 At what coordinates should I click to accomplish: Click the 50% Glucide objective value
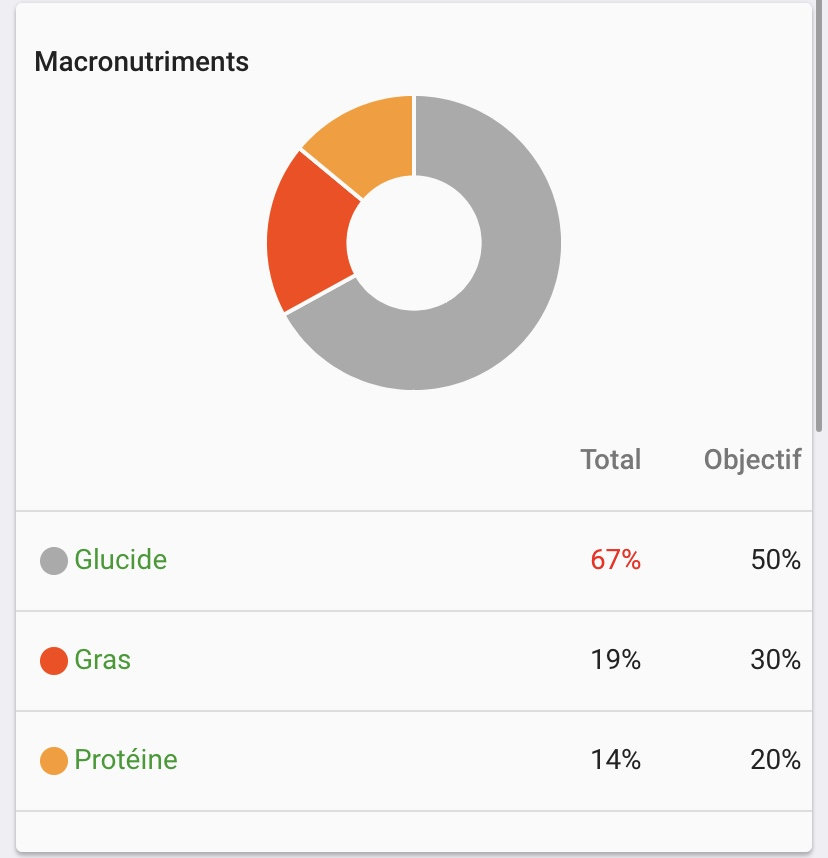tap(775, 560)
